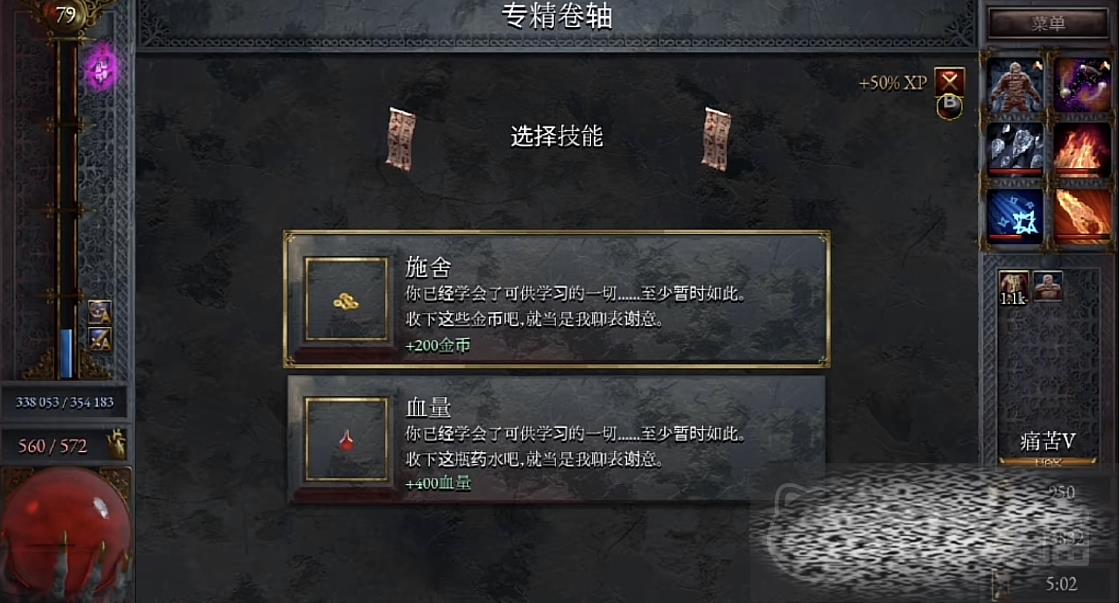Click the character portrait beside 1.1k
The width and height of the screenshot is (1119, 603).
click(x=1048, y=285)
